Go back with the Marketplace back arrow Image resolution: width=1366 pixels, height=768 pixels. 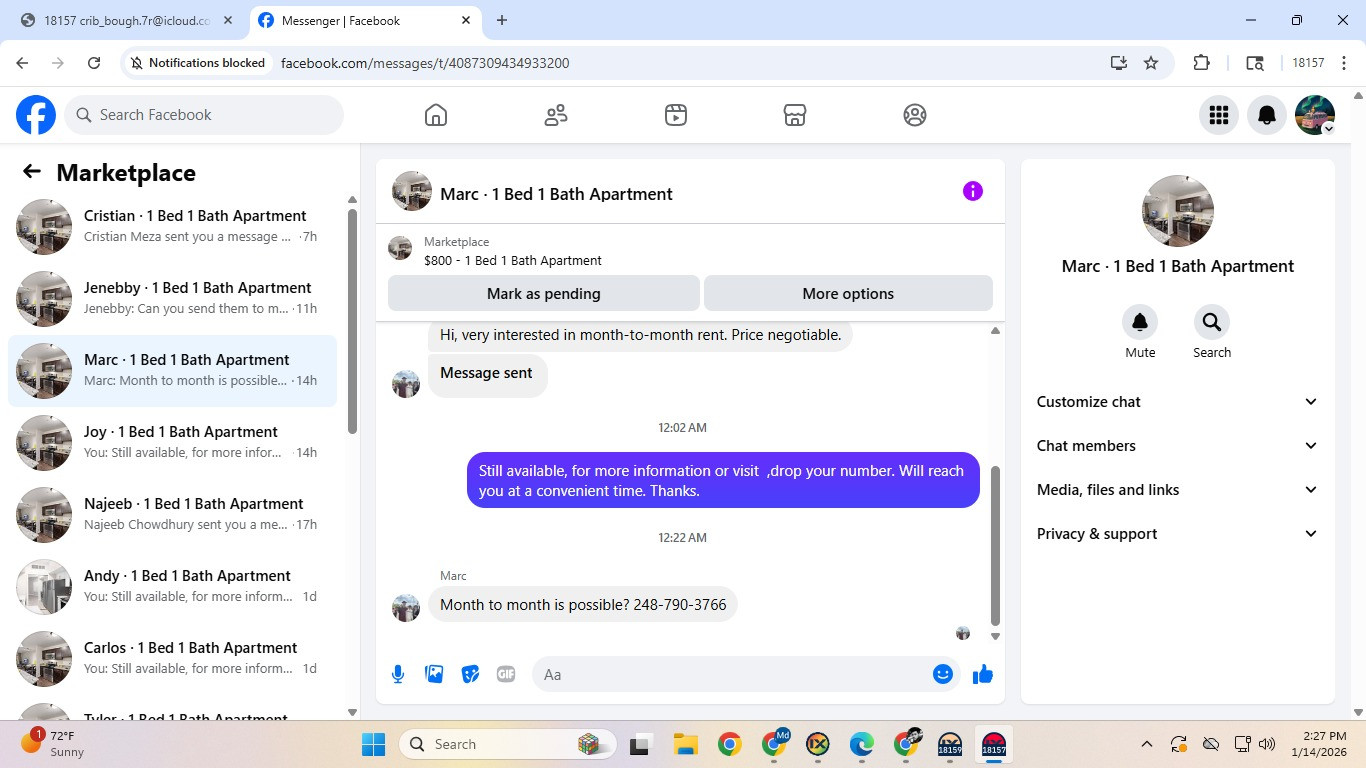point(32,172)
